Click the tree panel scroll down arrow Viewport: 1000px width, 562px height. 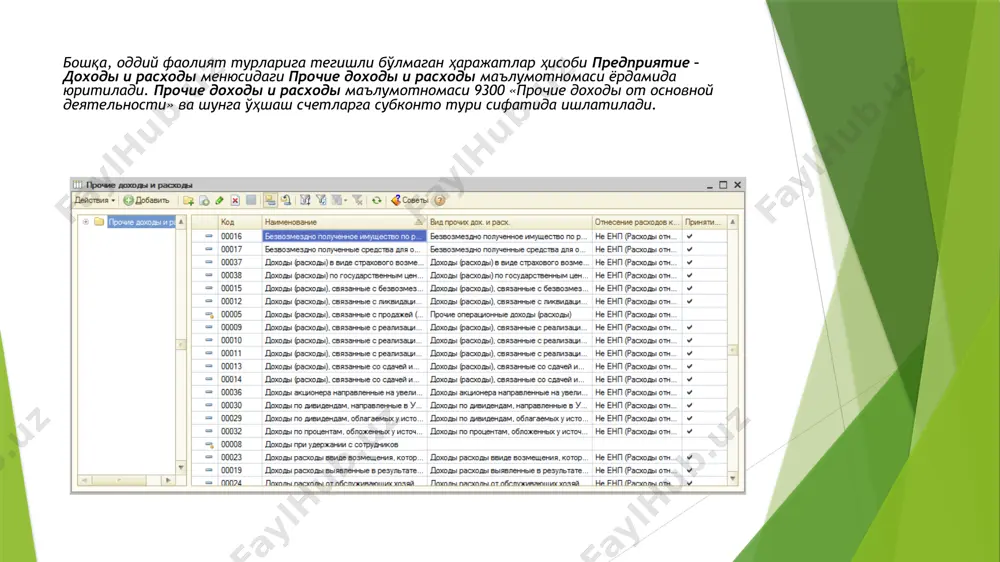point(181,468)
